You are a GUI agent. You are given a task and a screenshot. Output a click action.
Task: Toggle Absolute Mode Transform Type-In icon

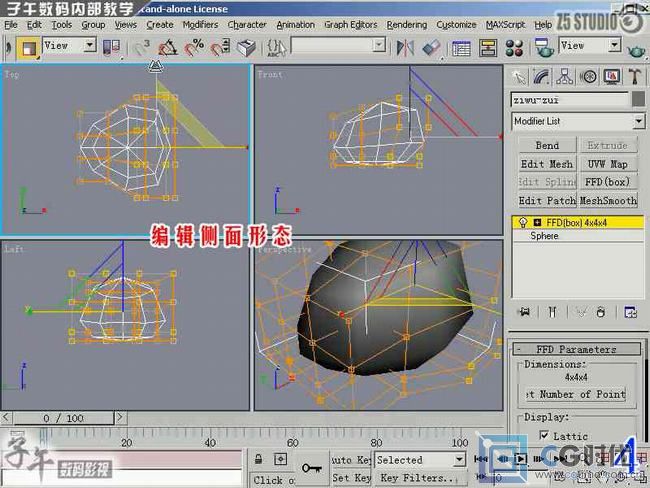(281, 459)
